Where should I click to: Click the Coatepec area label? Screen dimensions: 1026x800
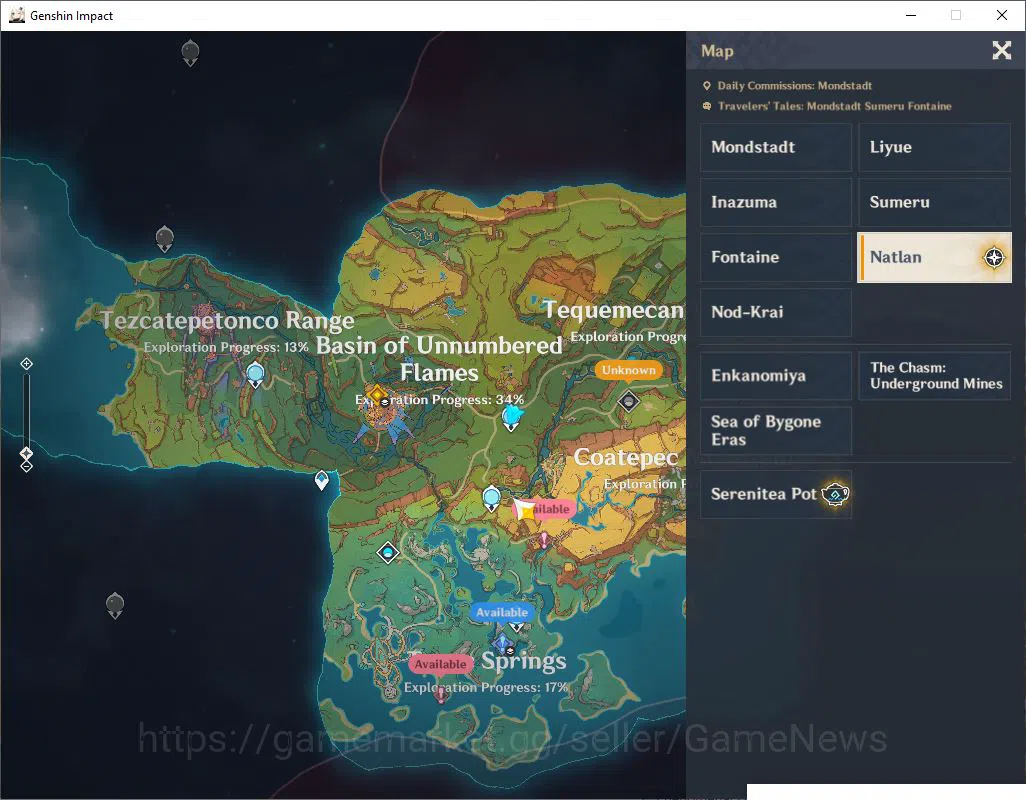point(626,457)
